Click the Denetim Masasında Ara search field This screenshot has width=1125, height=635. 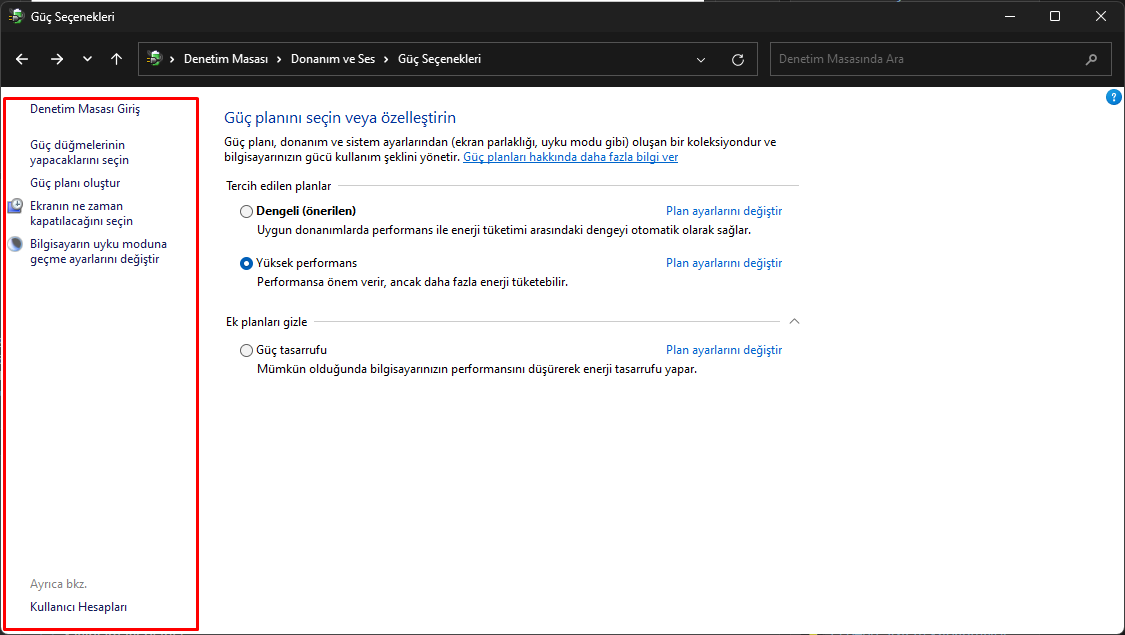(x=925, y=59)
